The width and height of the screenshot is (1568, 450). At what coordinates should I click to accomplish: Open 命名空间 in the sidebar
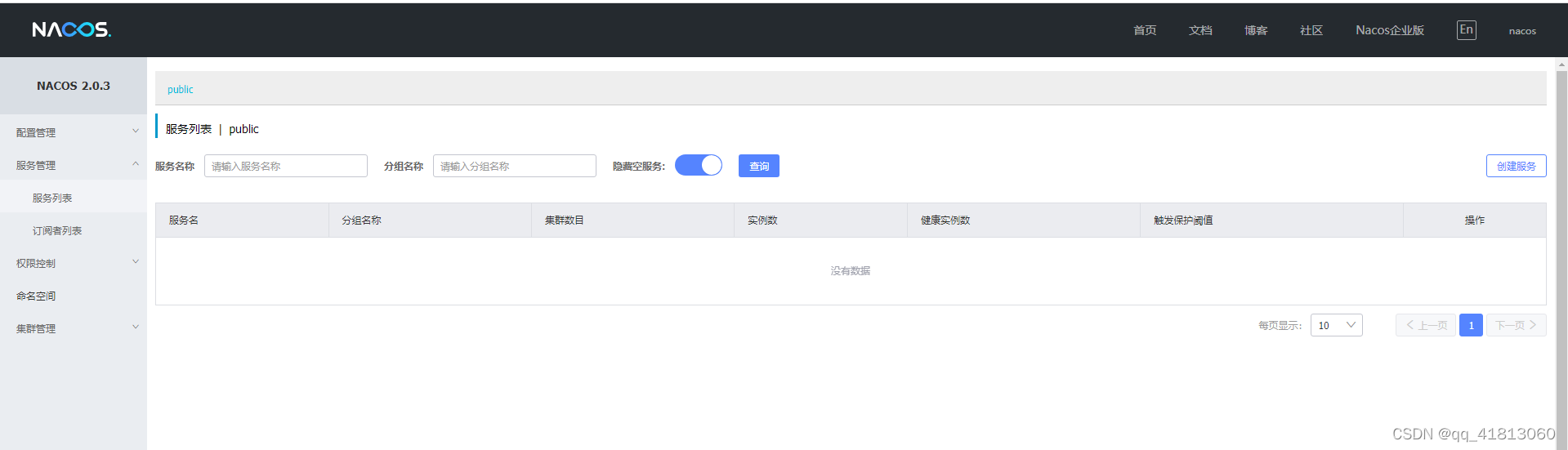(x=74, y=296)
